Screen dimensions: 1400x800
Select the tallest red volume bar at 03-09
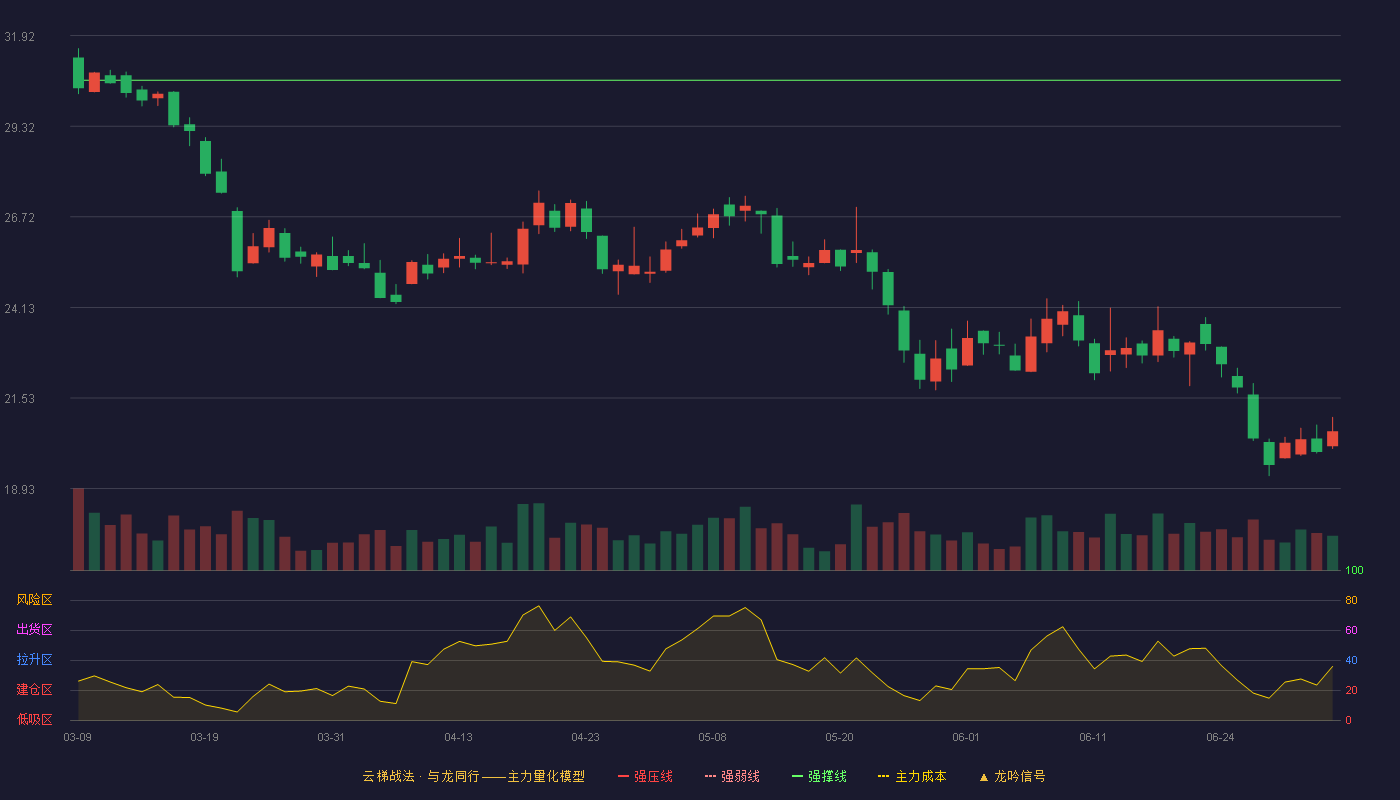pos(78,529)
